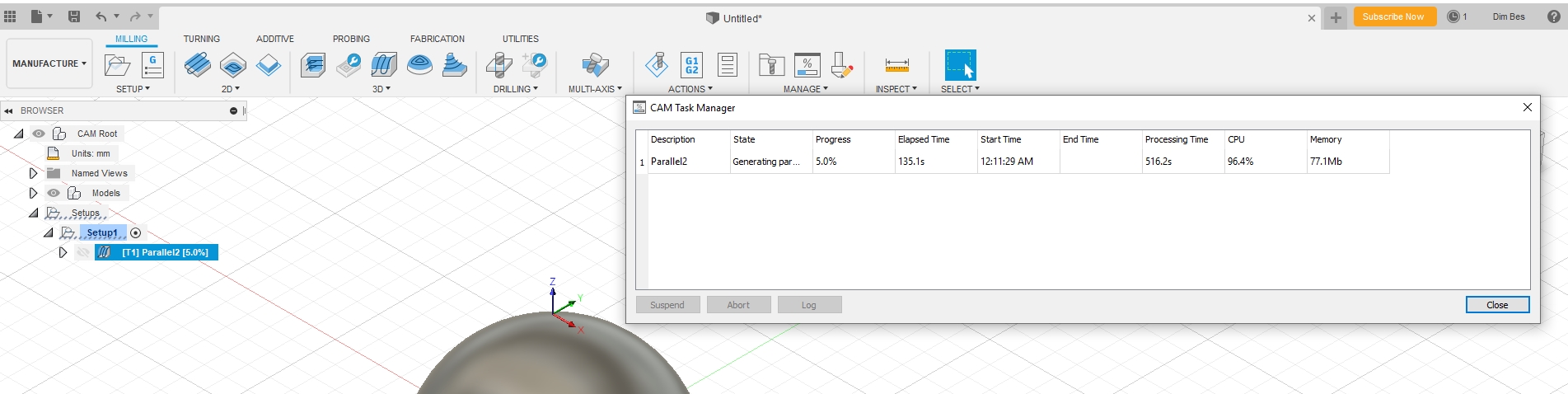Select the 3D Contour tool
The width and height of the screenshot is (1568, 394).
(x=455, y=64)
